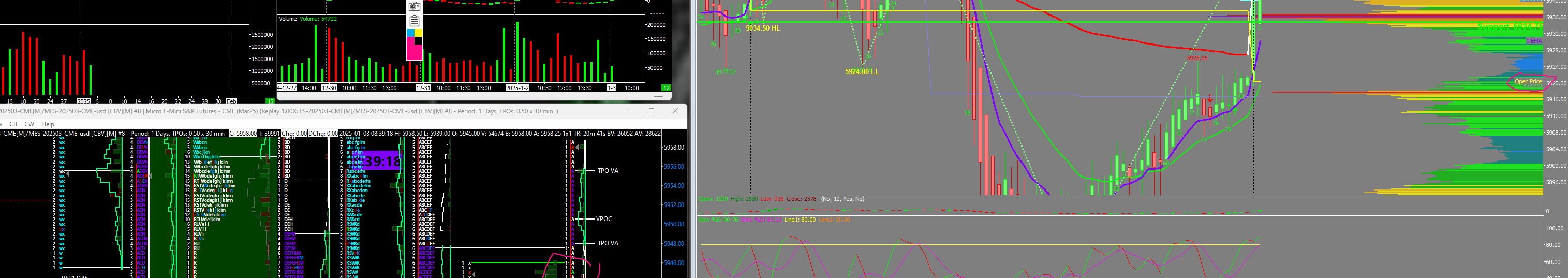Maximize the Micro E-Mini S&P Futures window
Viewport: 1568px width, 278px height.
[652, 111]
